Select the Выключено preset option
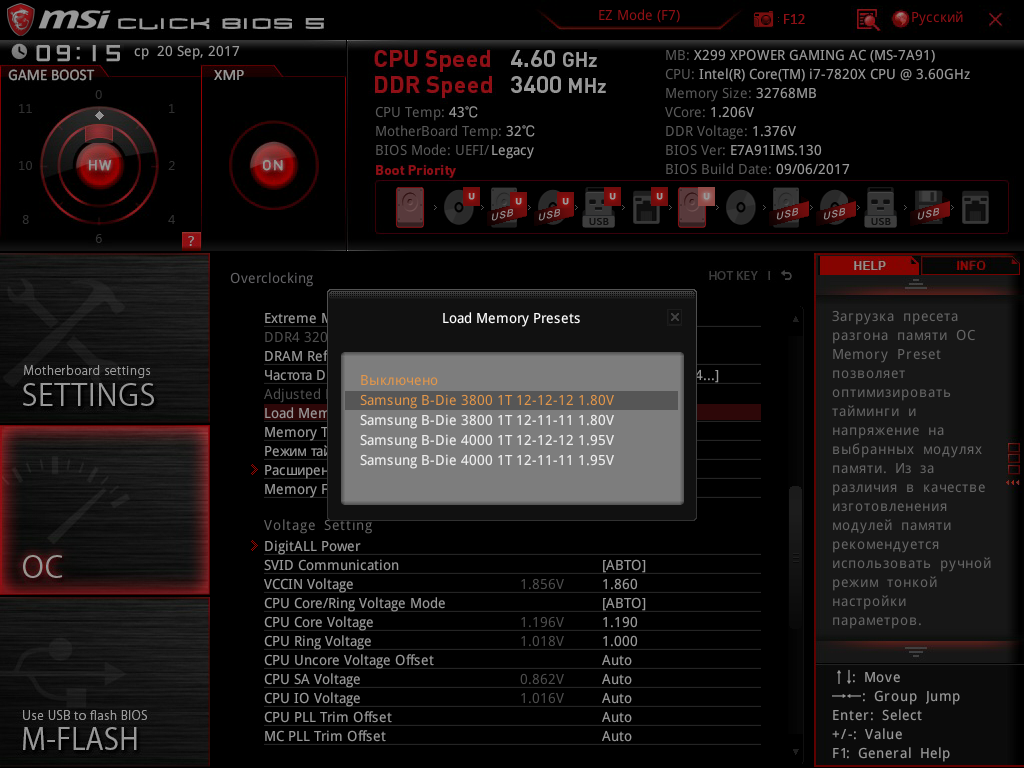The image size is (1024, 768). click(399, 380)
